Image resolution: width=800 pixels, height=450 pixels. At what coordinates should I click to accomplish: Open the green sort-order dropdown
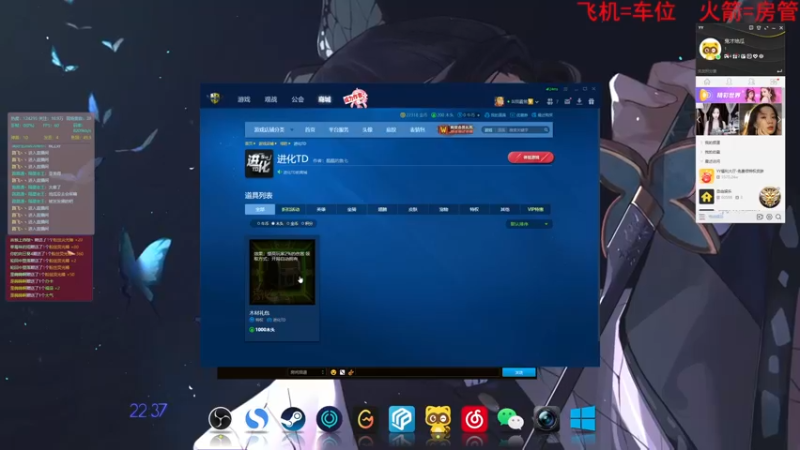point(529,224)
